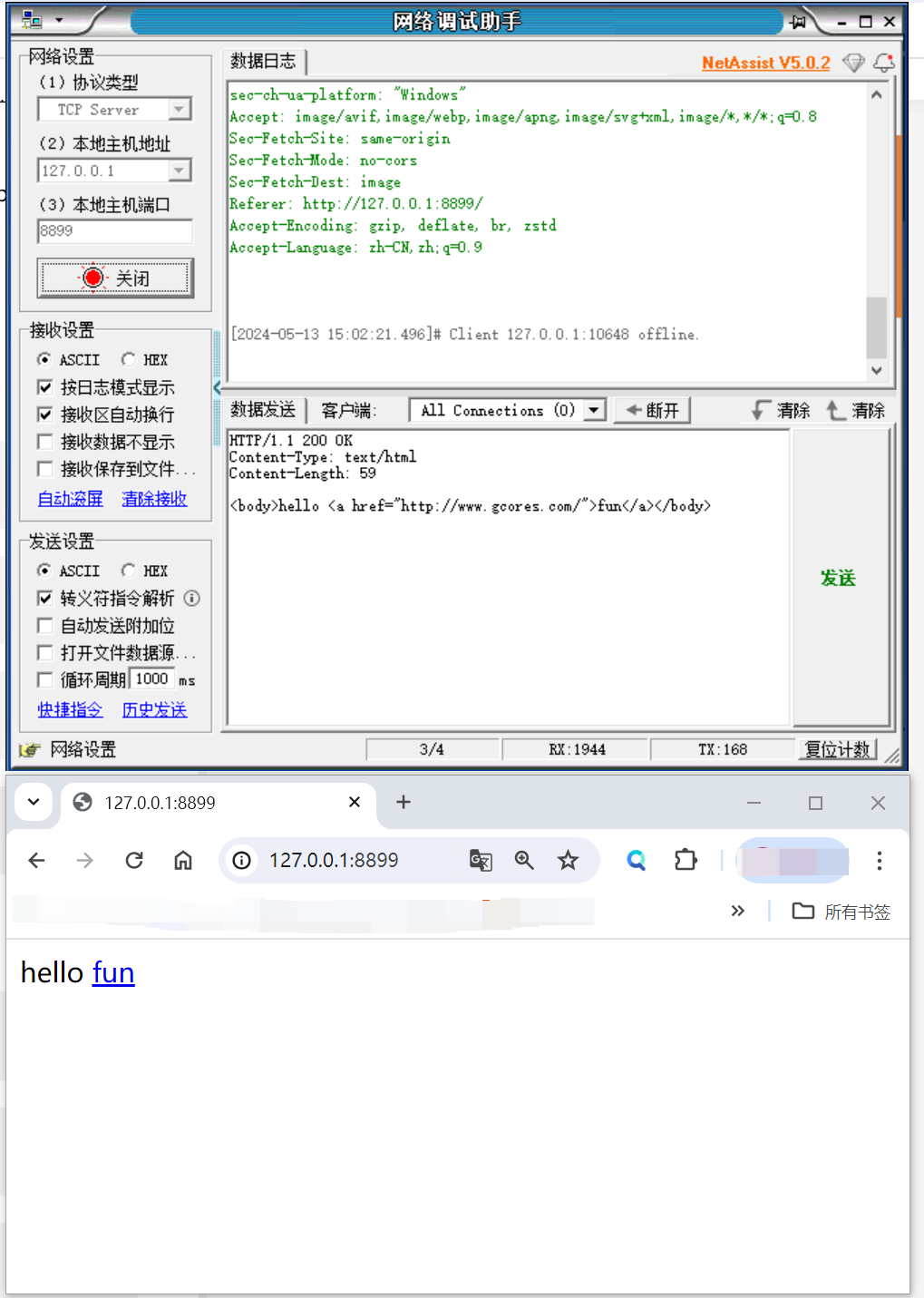Expand the All Connections client dropdown
Image resolution: width=924 pixels, height=1298 pixels.
[x=594, y=411]
